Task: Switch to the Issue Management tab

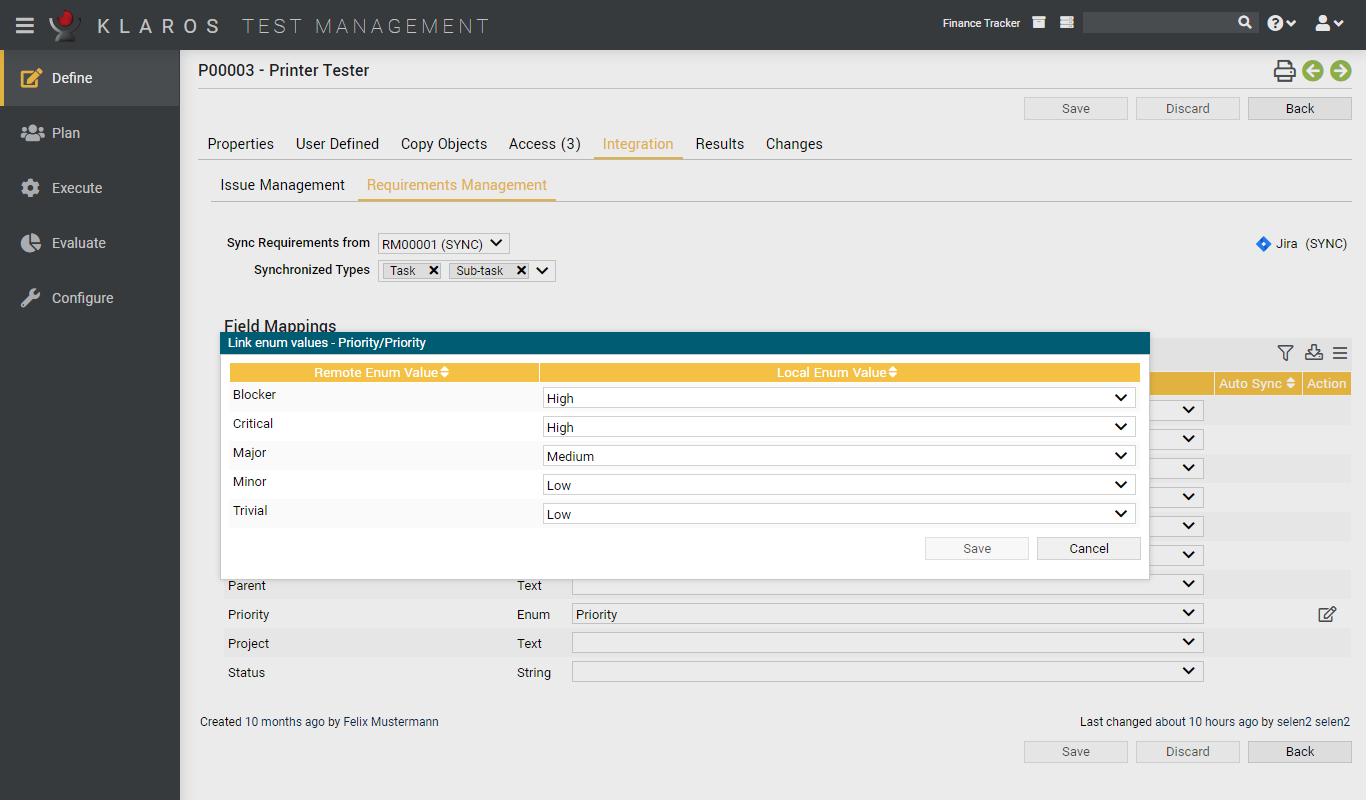Action: (x=282, y=185)
